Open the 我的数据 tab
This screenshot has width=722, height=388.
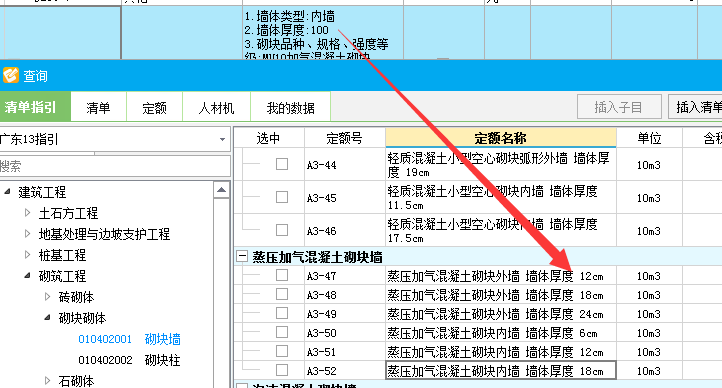[291, 107]
